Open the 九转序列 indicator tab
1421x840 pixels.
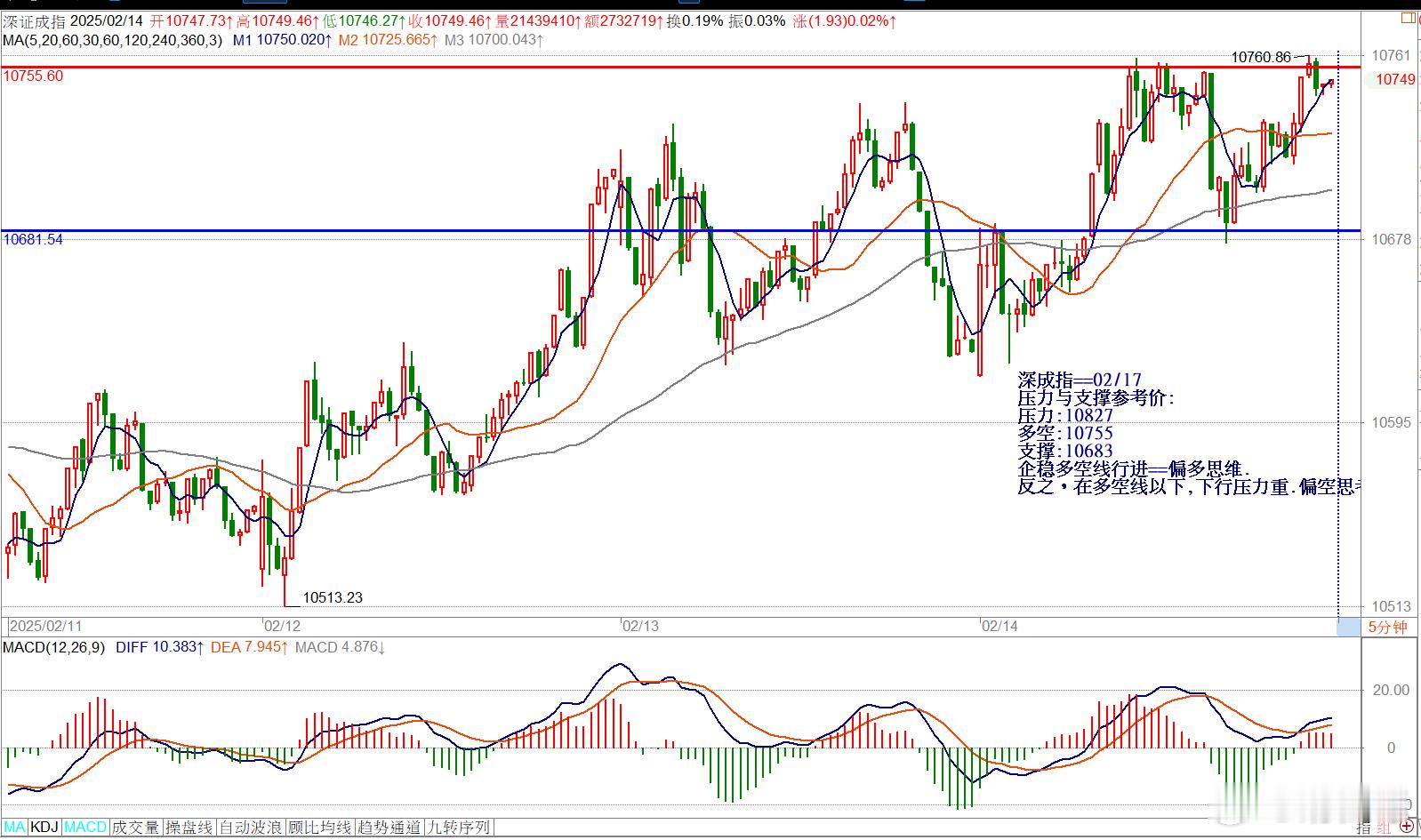point(459,828)
